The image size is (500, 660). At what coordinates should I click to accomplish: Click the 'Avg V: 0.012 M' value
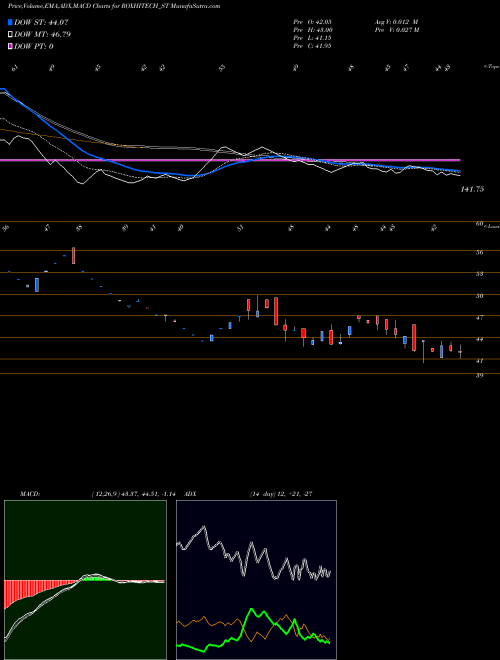396,21
